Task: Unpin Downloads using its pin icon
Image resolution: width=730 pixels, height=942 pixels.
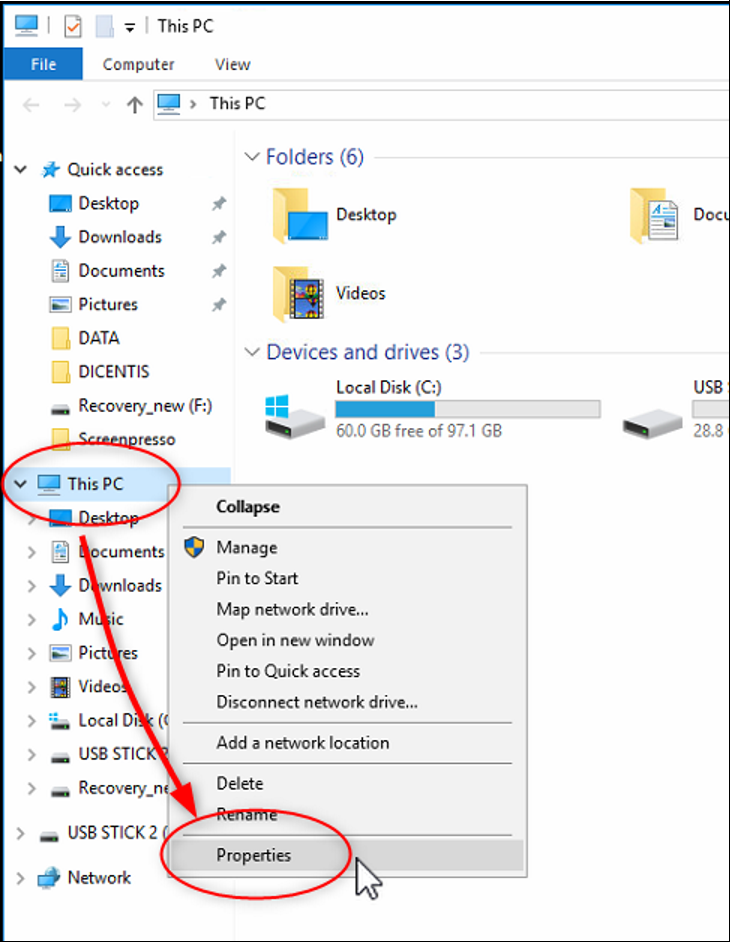Action: pyautogui.click(x=218, y=238)
